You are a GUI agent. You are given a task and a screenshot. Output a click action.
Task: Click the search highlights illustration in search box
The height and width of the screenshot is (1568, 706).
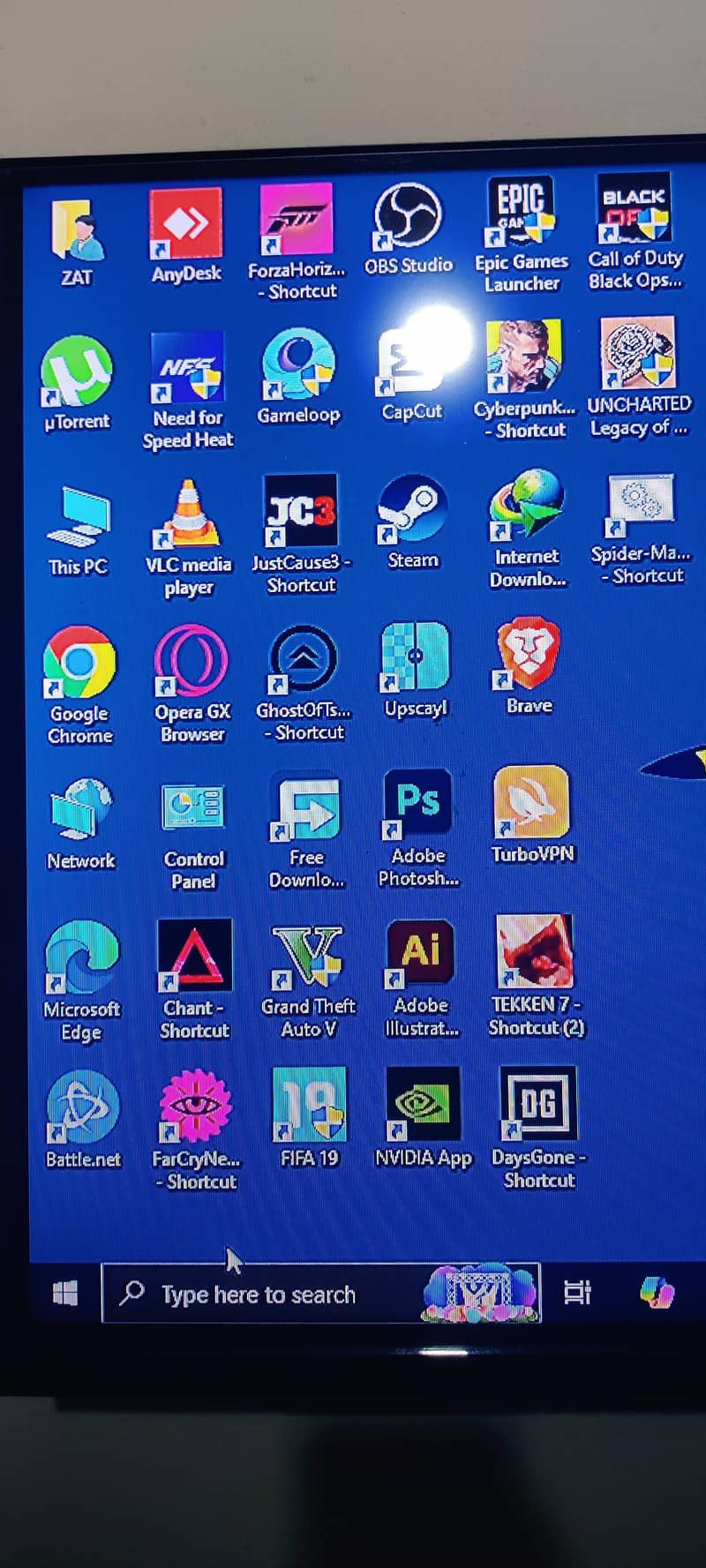(x=481, y=1293)
